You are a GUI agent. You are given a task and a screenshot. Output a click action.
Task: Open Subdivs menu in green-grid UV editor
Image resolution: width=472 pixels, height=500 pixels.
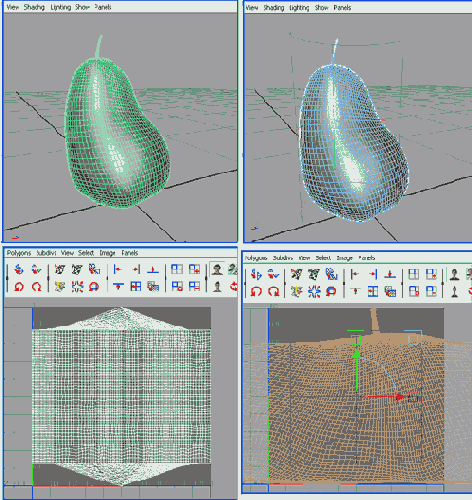coord(46,253)
